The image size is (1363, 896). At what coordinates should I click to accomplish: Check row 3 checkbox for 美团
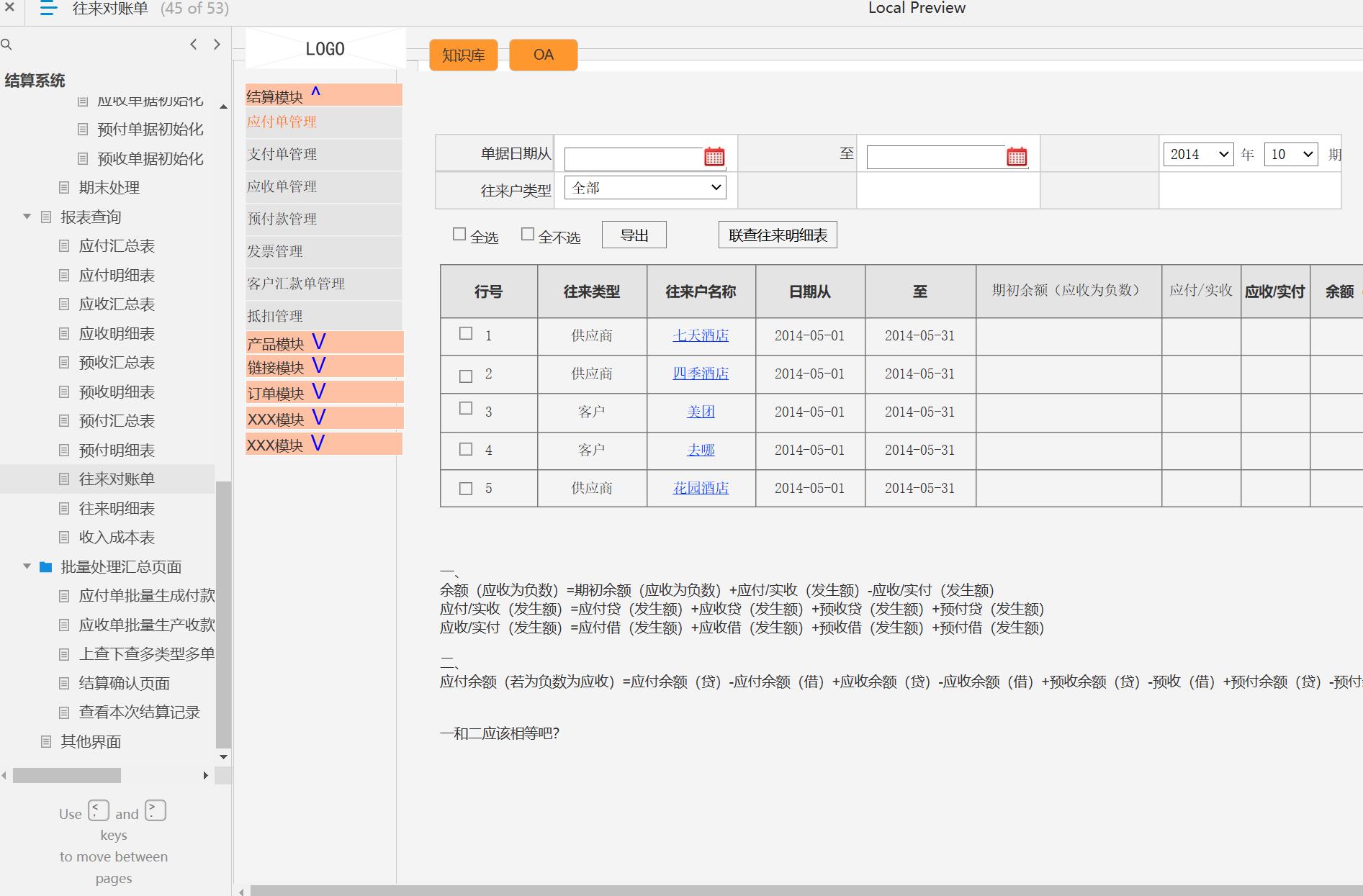(x=466, y=408)
